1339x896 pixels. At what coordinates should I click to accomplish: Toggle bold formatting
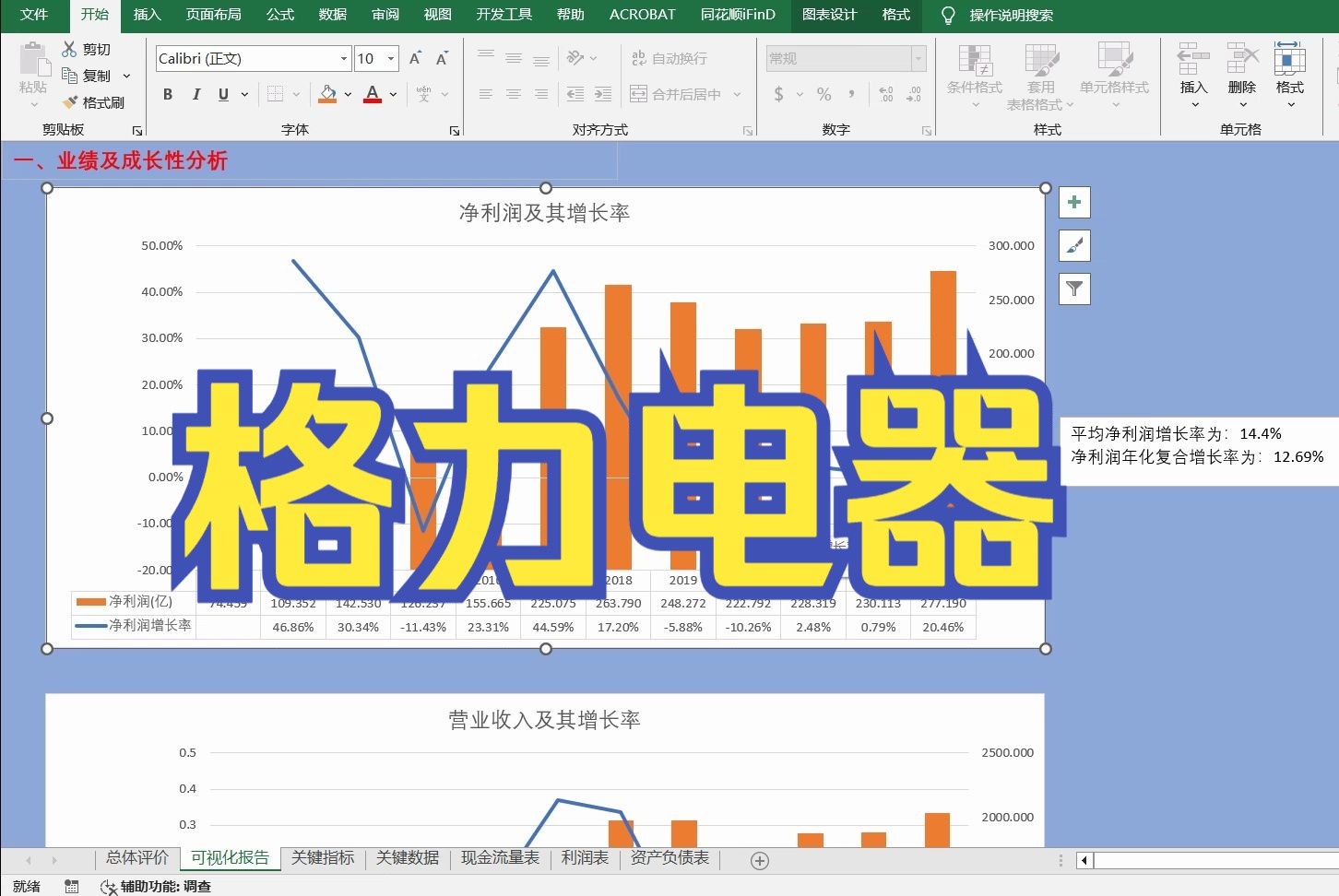click(x=168, y=94)
